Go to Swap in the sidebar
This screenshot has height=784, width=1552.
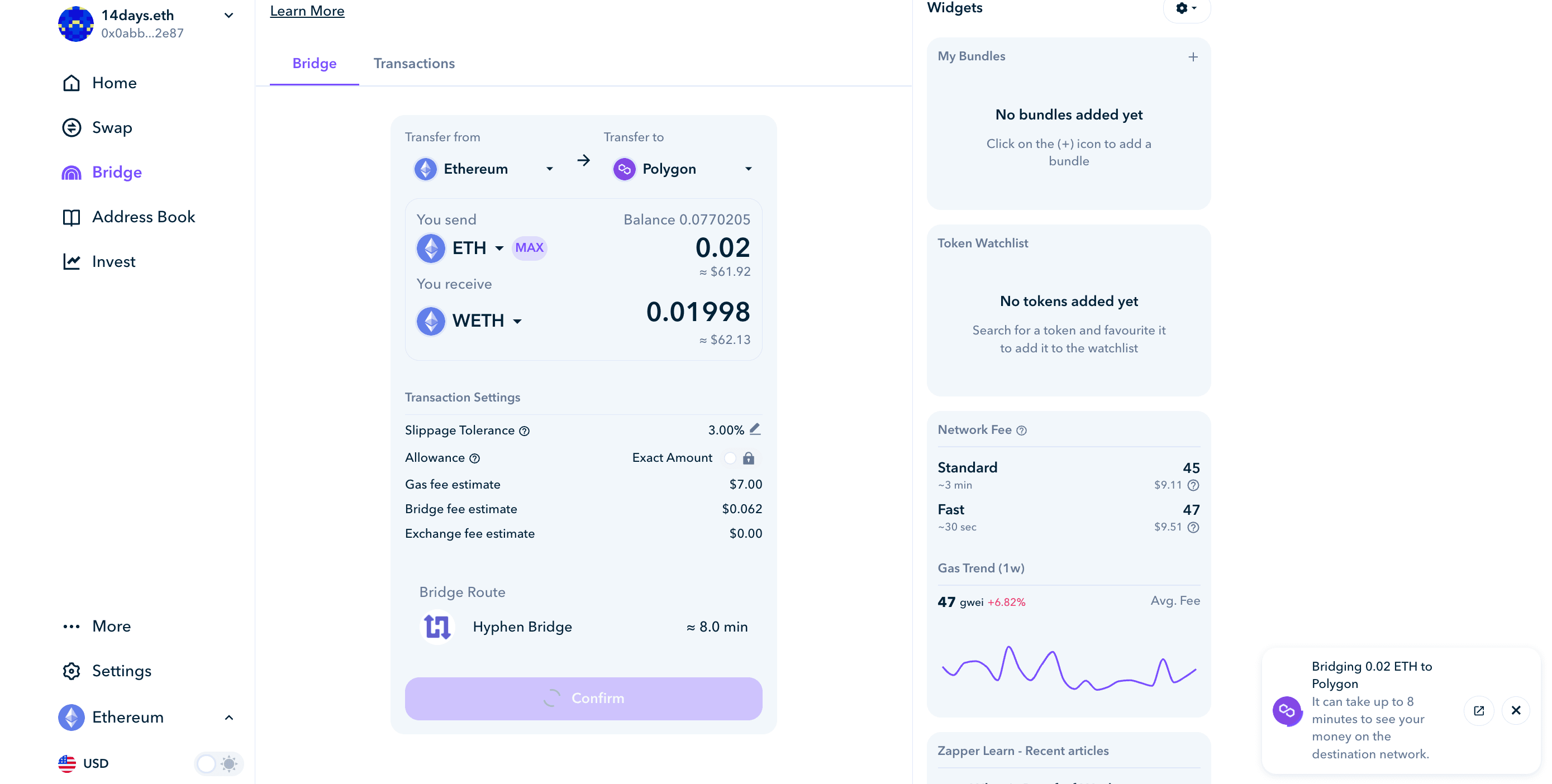[x=97, y=128]
